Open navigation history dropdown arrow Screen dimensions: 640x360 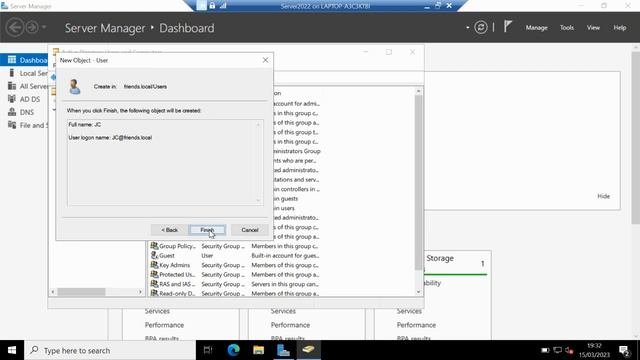point(44,27)
